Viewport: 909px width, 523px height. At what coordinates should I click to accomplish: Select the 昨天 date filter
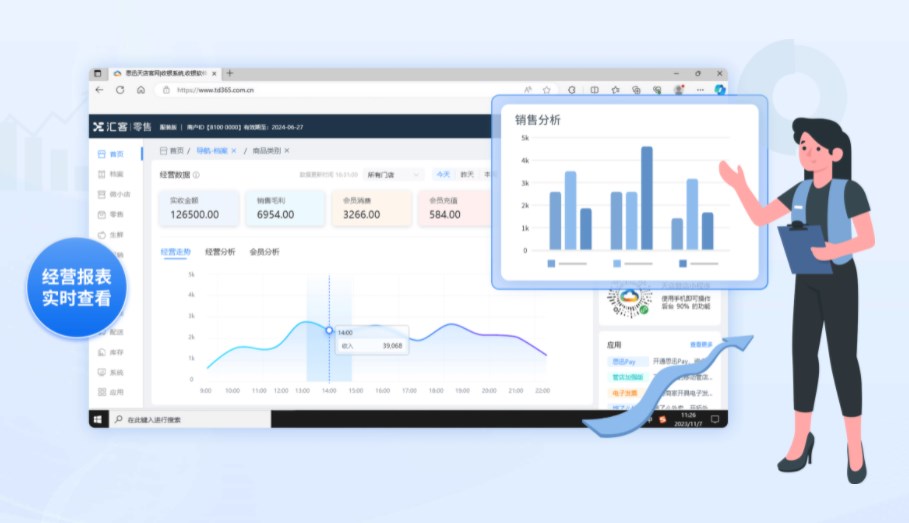467,174
